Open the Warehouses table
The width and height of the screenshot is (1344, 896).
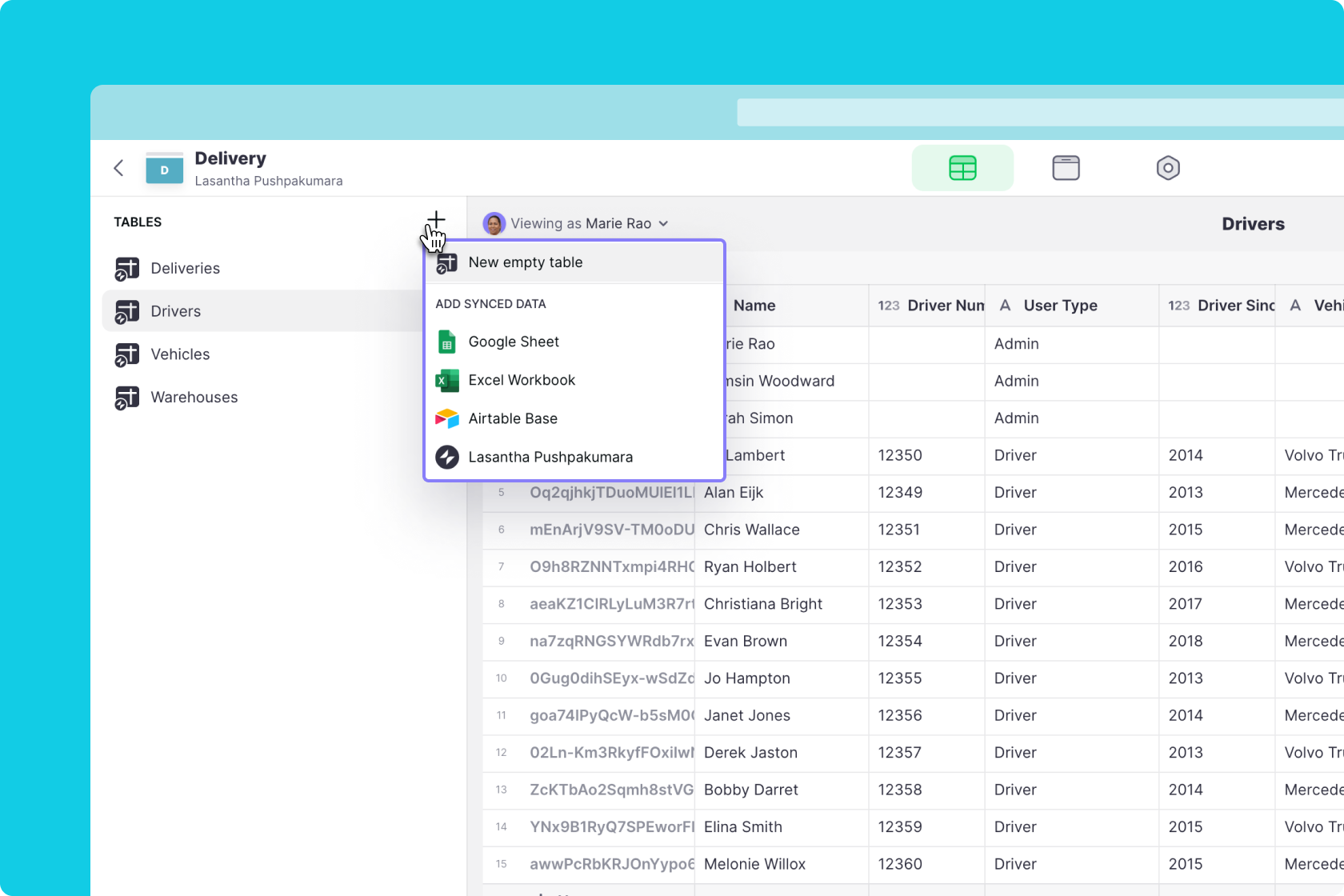[x=194, y=398]
